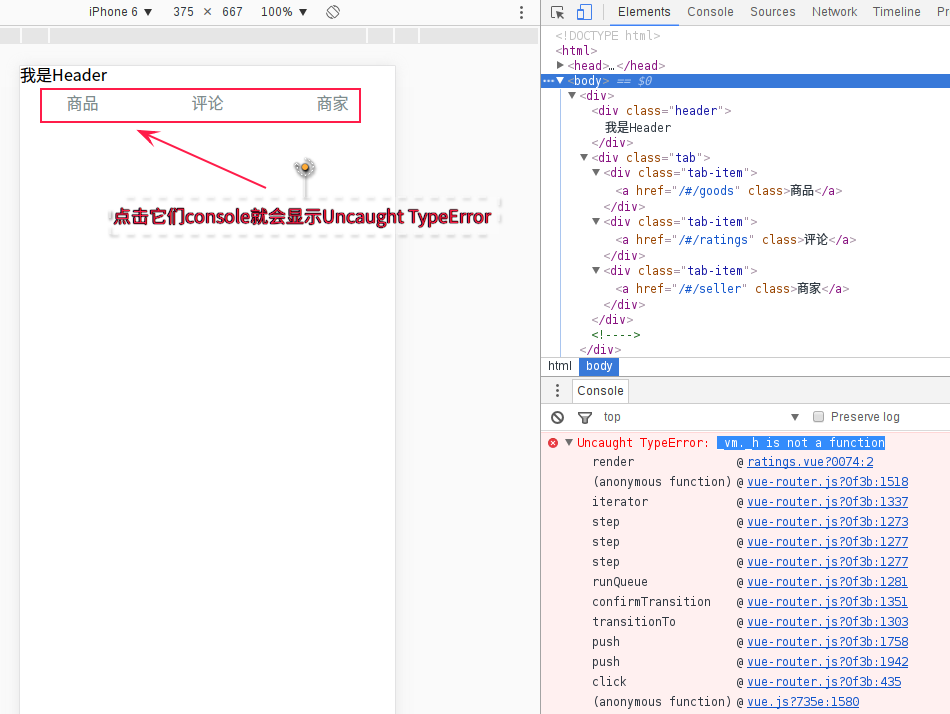Click the 商品 tab in the page
Image resolution: width=950 pixels, height=714 pixels.
tap(82, 104)
